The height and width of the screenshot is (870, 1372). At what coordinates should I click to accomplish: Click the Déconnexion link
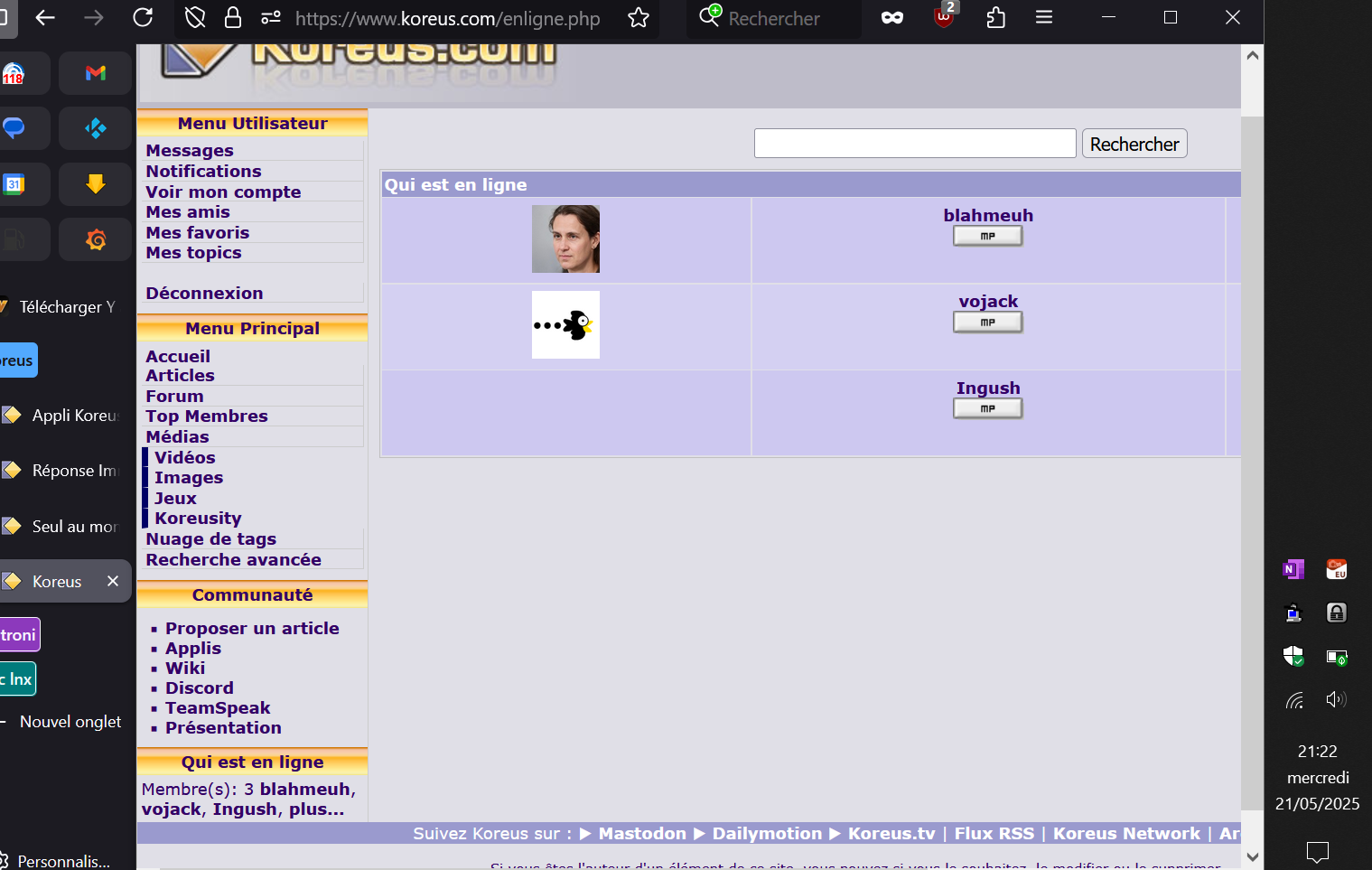point(204,294)
